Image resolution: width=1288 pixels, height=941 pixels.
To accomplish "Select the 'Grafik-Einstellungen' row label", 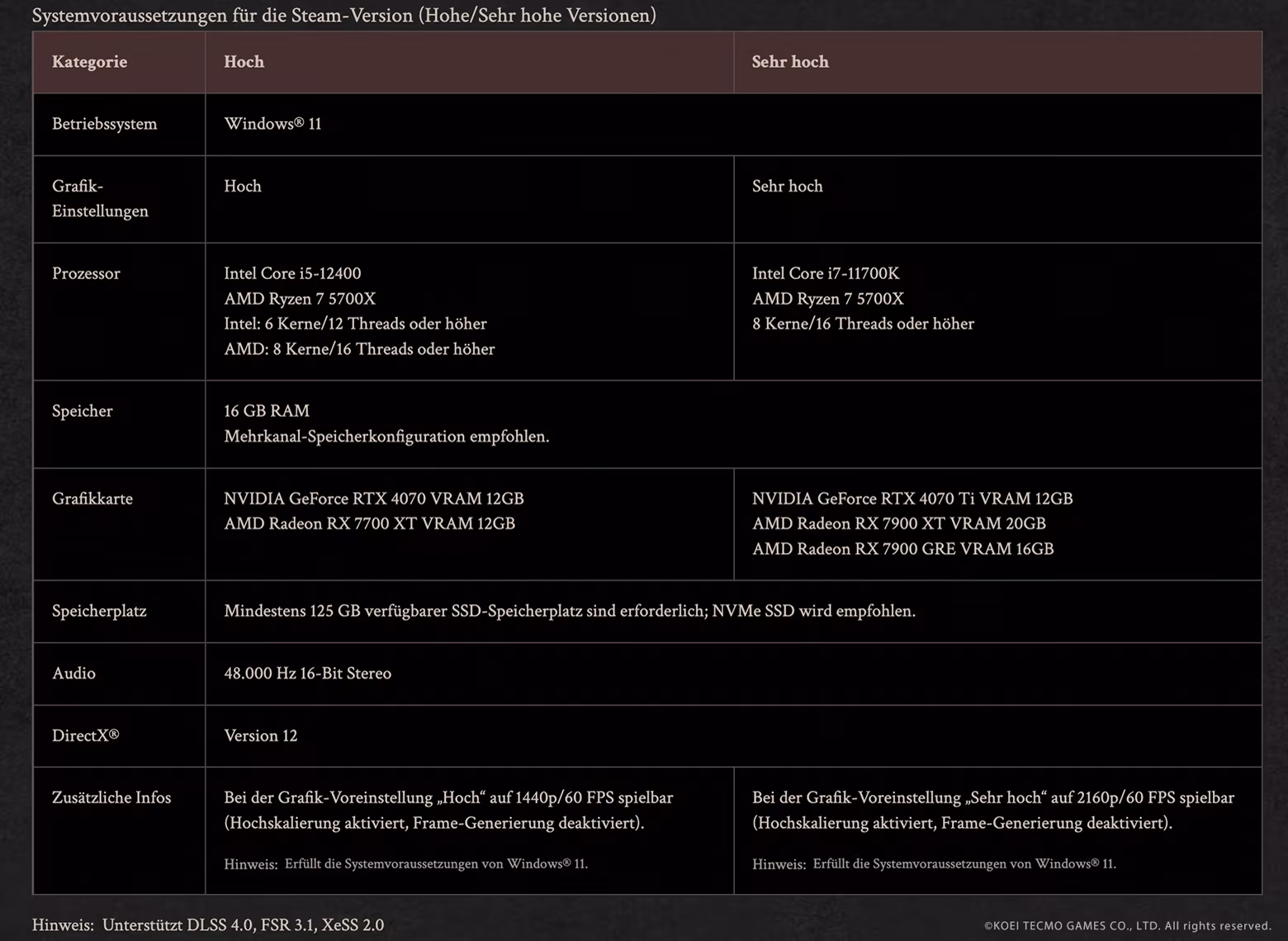I will click(x=100, y=198).
